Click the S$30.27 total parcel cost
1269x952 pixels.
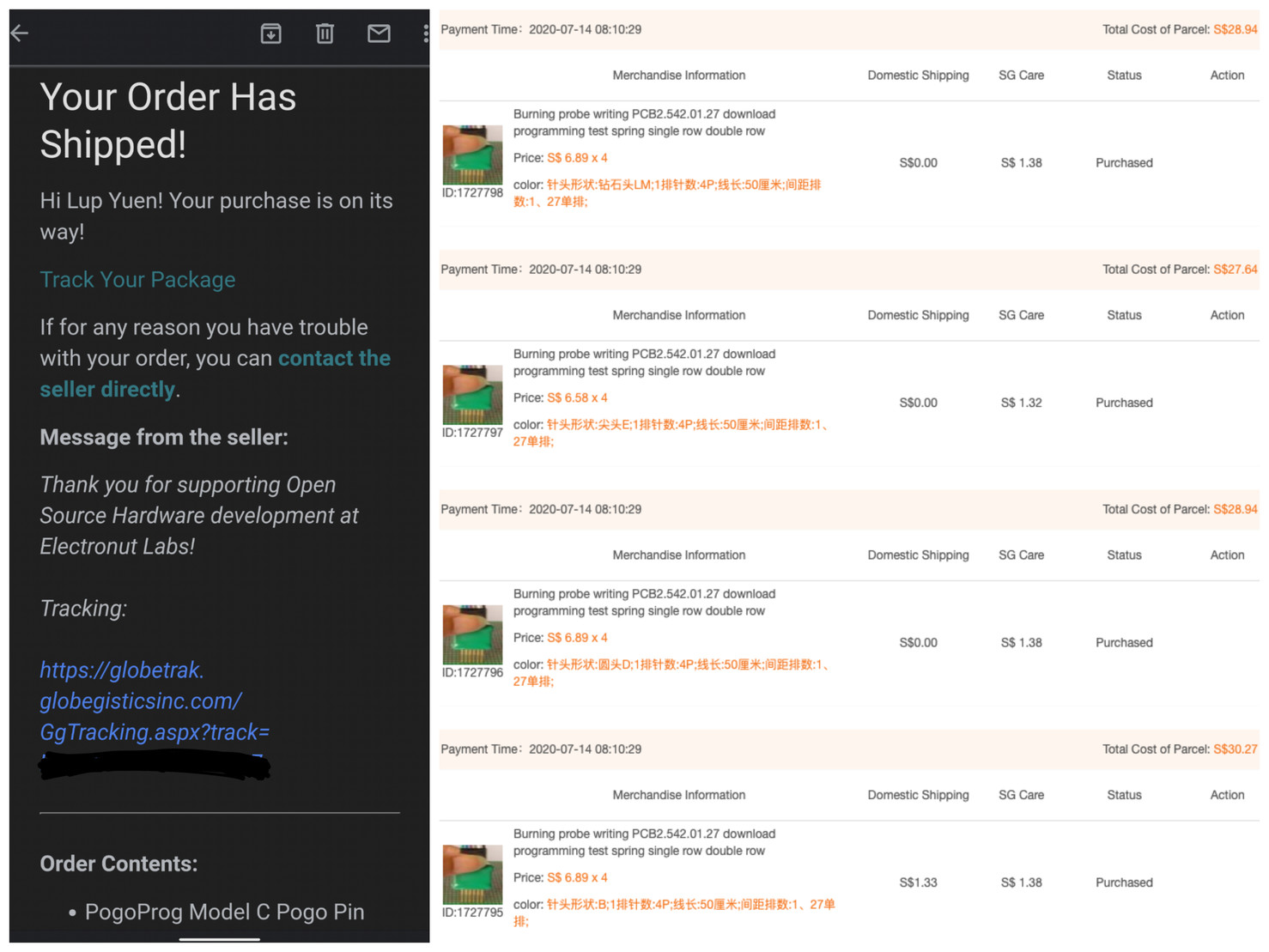[x=1235, y=749]
